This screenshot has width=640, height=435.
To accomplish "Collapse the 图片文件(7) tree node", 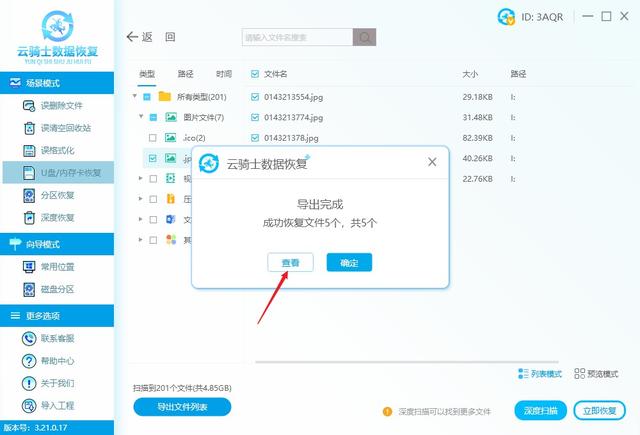I will pyautogui.click(x=141, y=117).
